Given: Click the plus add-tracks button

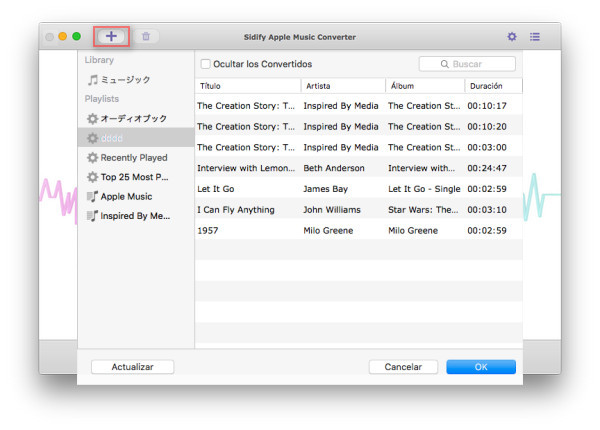Looking at the screenshot, I should 111,36.
